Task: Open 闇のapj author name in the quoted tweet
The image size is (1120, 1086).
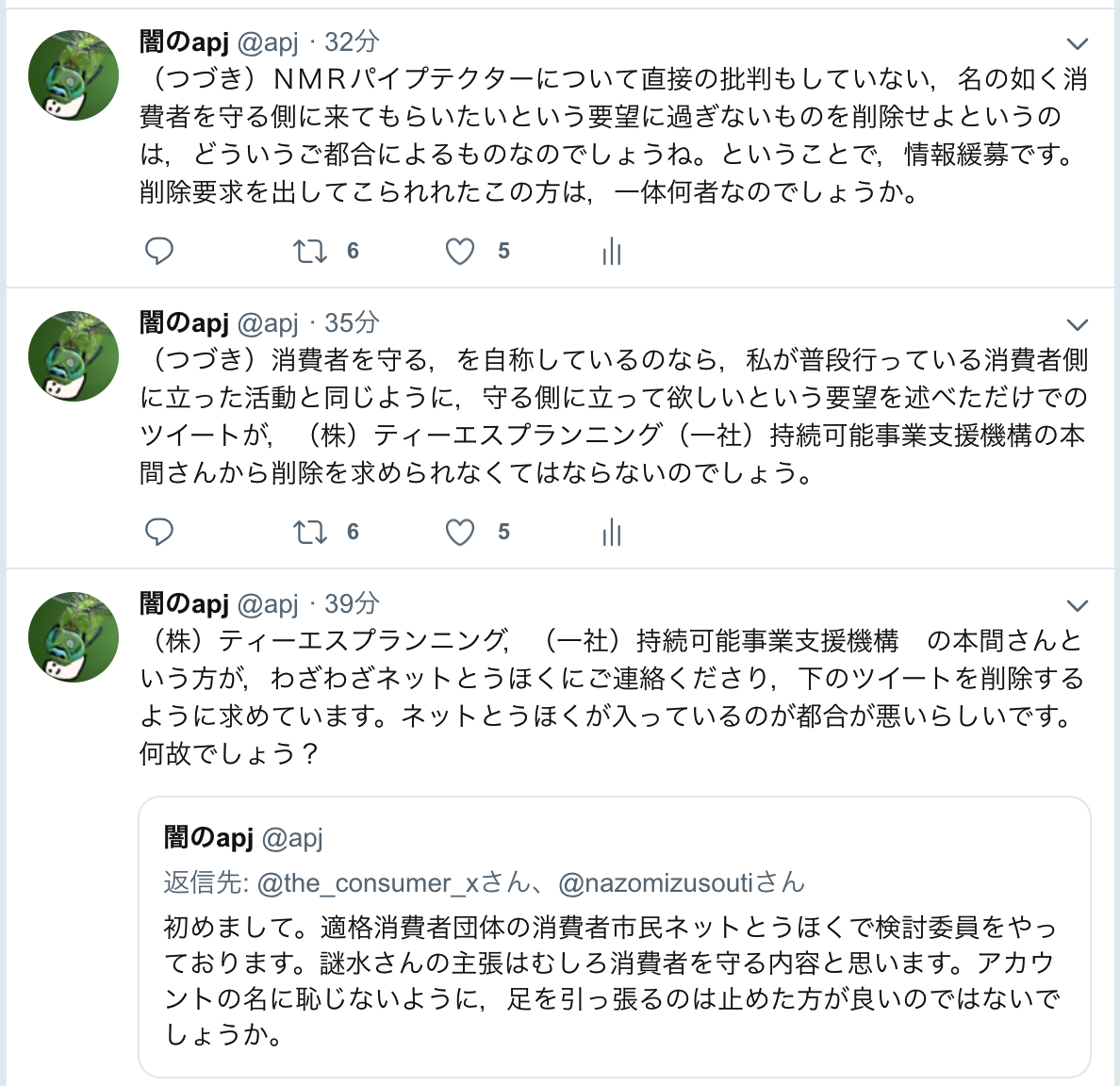Action: tap(208, 837)
